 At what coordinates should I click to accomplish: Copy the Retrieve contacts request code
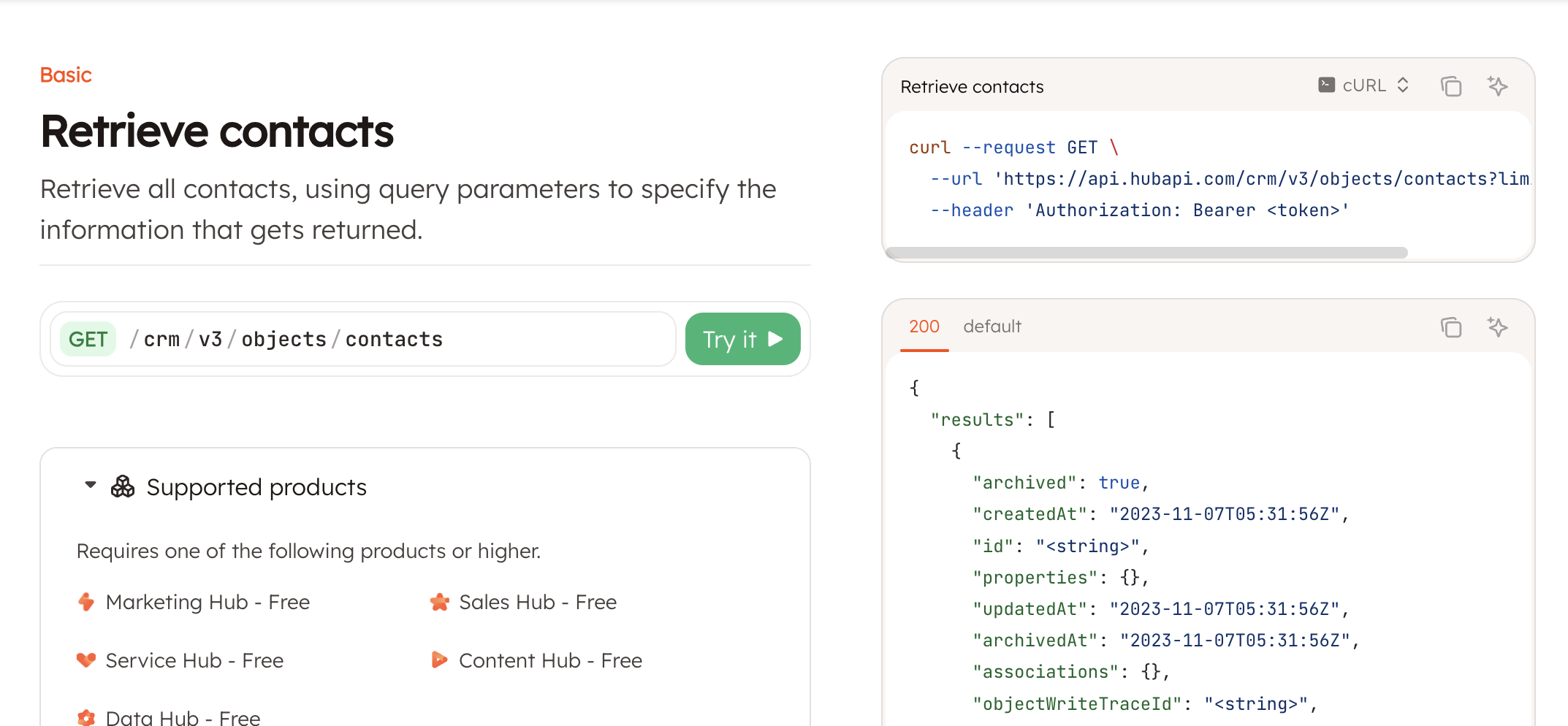pyautogui.click(x=1451, y=85)
